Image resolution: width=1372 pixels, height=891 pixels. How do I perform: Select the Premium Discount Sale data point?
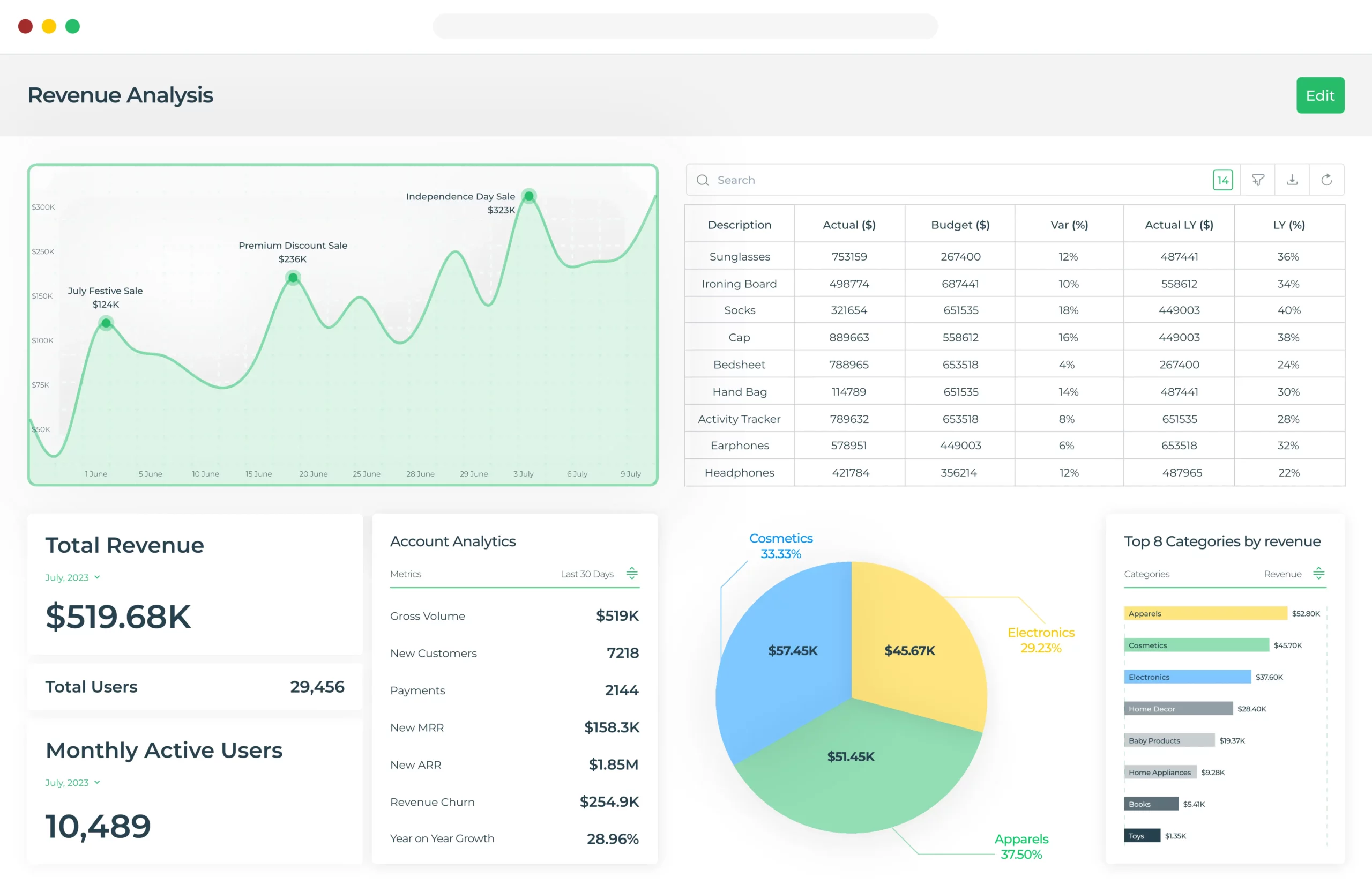[x=293, y=278]
